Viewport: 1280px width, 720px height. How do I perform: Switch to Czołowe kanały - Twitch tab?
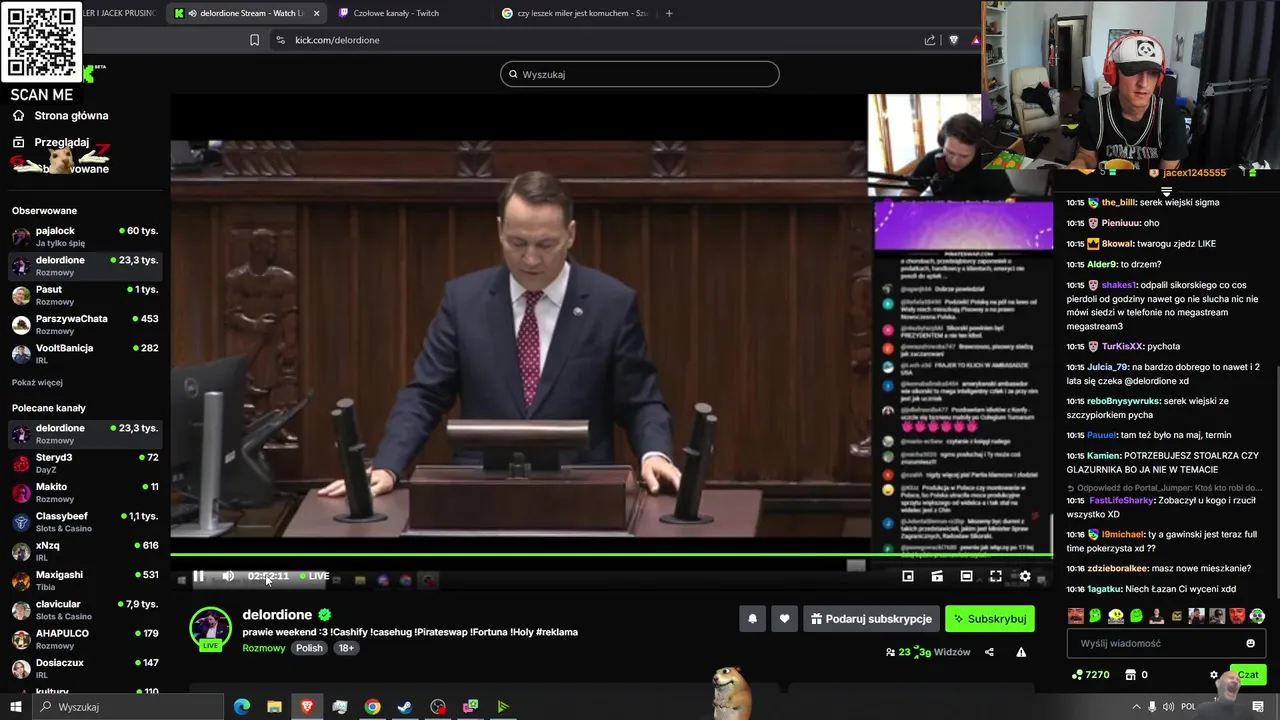(x=407, y=13)
